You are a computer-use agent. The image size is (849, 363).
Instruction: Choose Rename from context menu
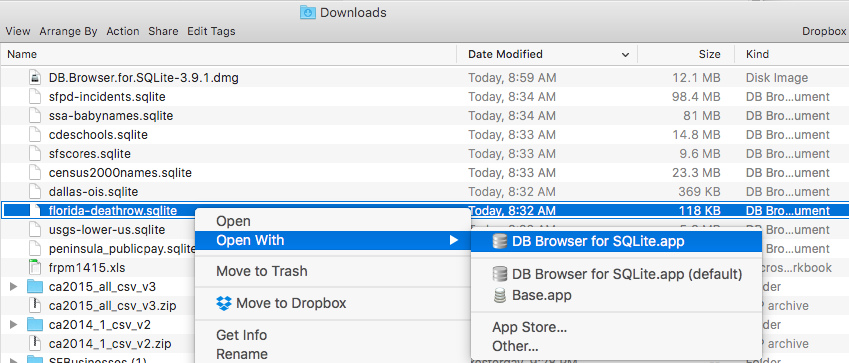(332, 354)
